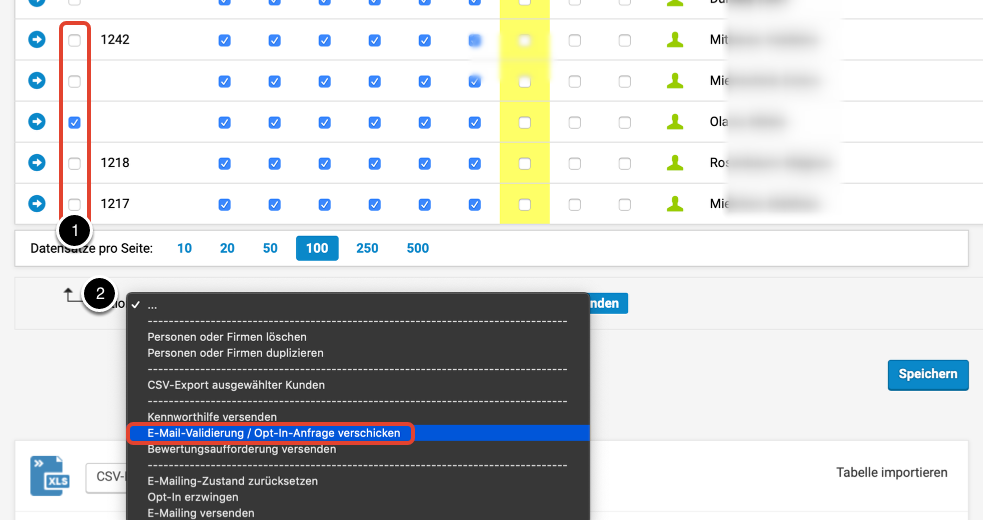This screenshot has height=520, width=983.
Task: Click the blue arrow icon in row 1217
Action: point(37,204)
